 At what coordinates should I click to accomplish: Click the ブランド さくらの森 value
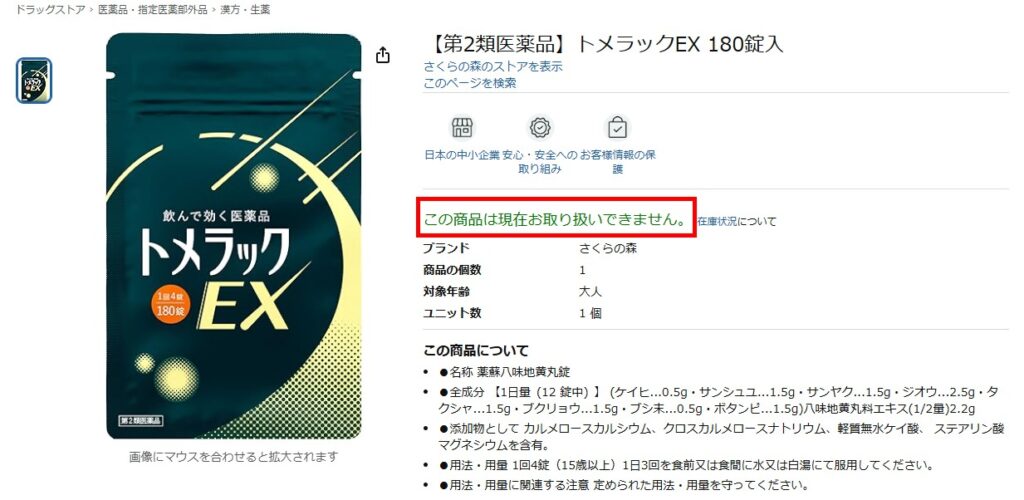pyautogui.click(x=608, y=249)
